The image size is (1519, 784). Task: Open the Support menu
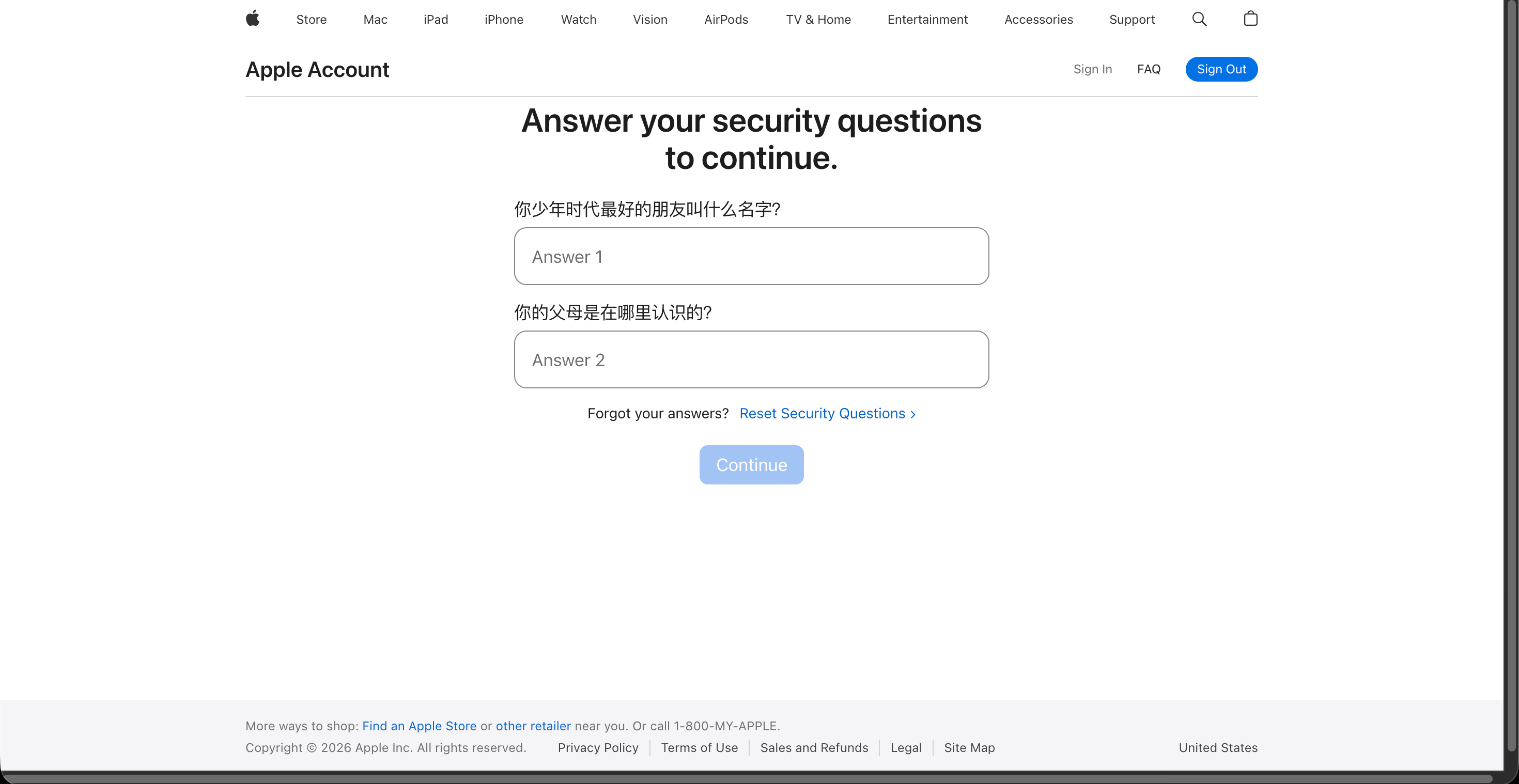coord(1131,20)
